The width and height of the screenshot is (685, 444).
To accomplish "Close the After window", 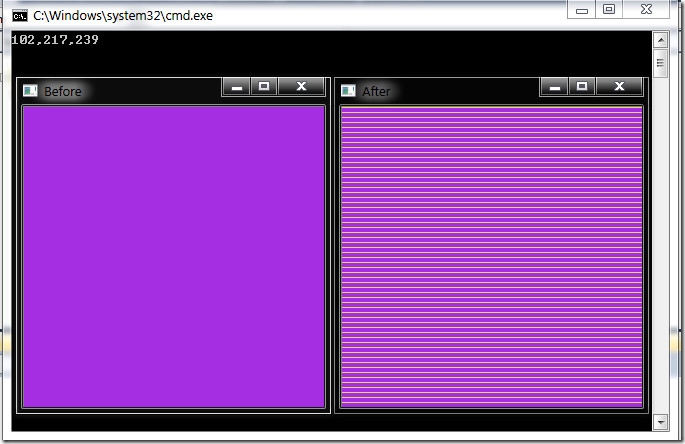I will pyautogui.click(x=619, y=87).
